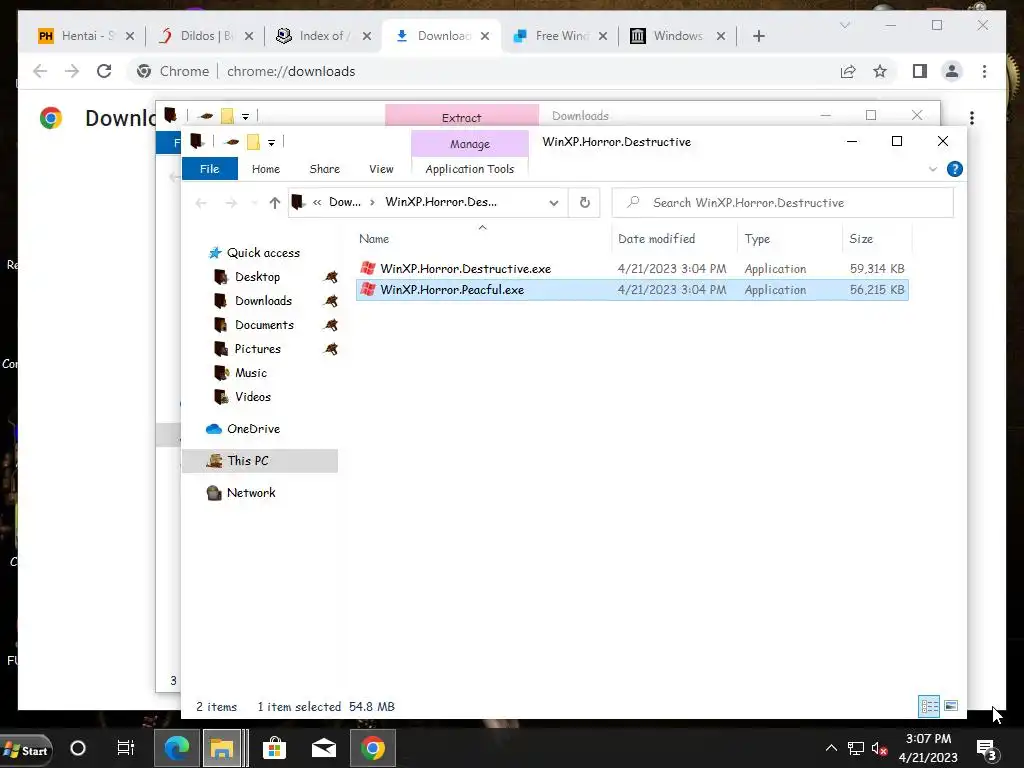Image resolution: width=1024 pixels, height=768 pixels.
Task: Open Chrome three-dot menu
Action: (984, 71)
